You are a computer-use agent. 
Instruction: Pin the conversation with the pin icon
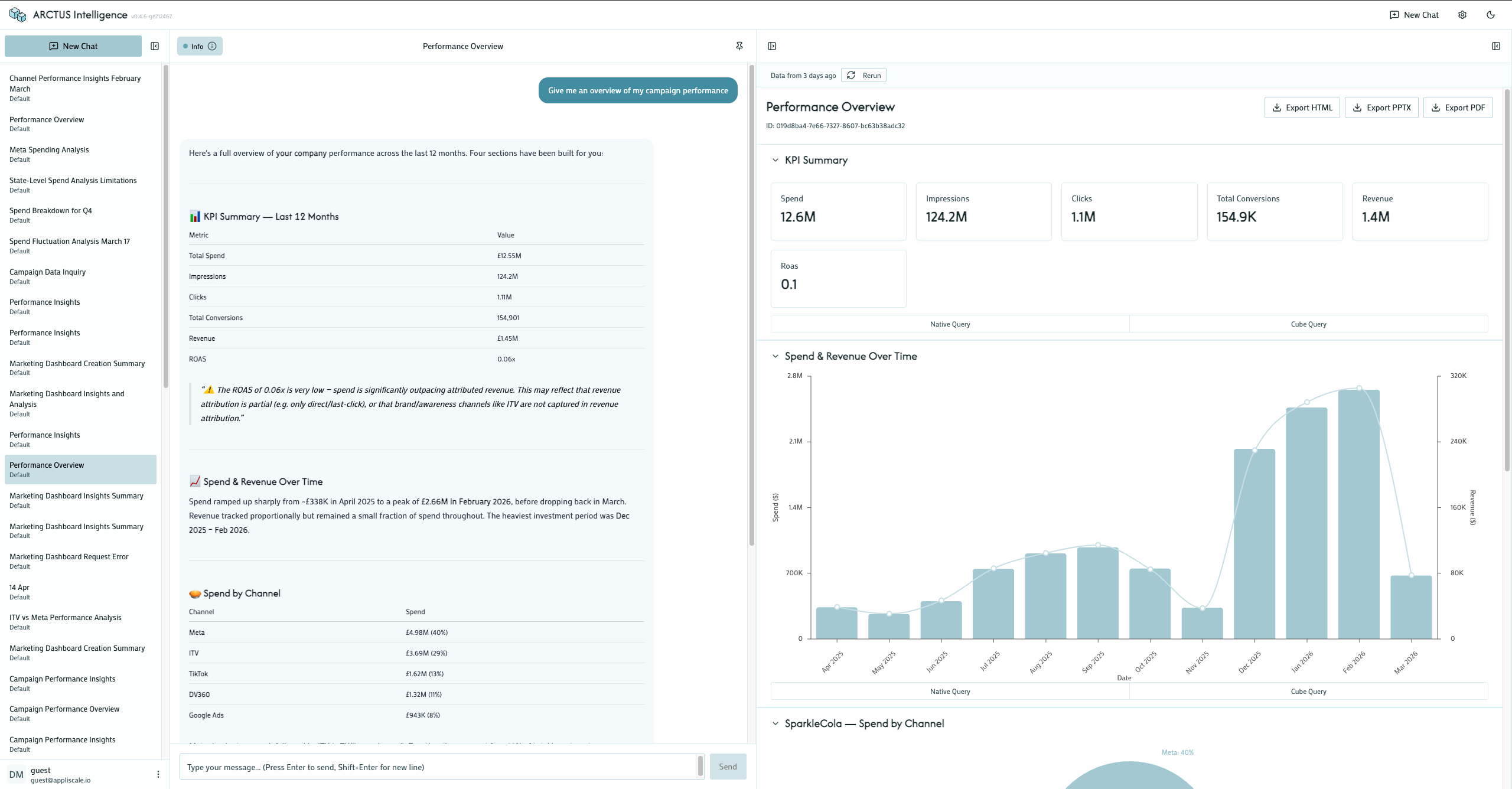click(x=739, y=46)
